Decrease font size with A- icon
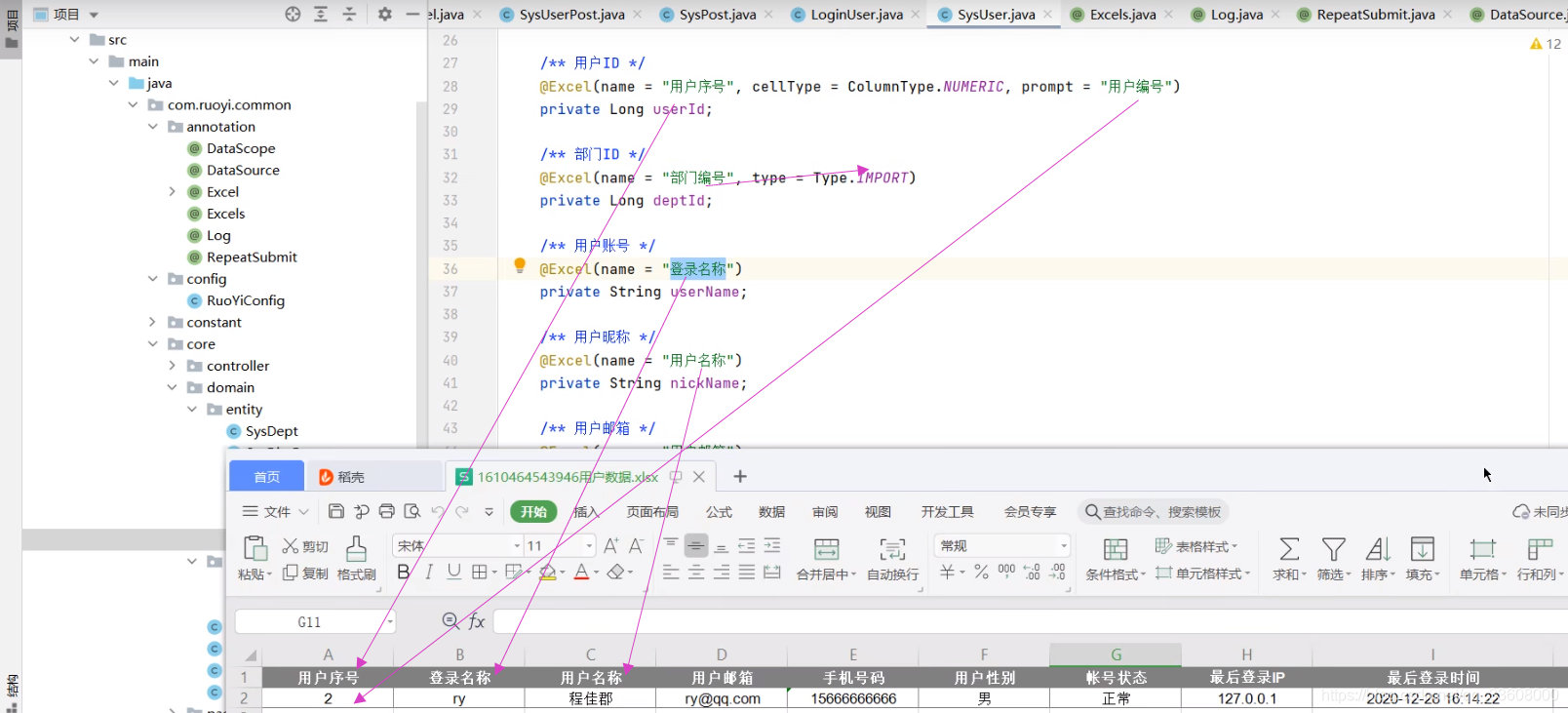 click(x=636, y=546)
